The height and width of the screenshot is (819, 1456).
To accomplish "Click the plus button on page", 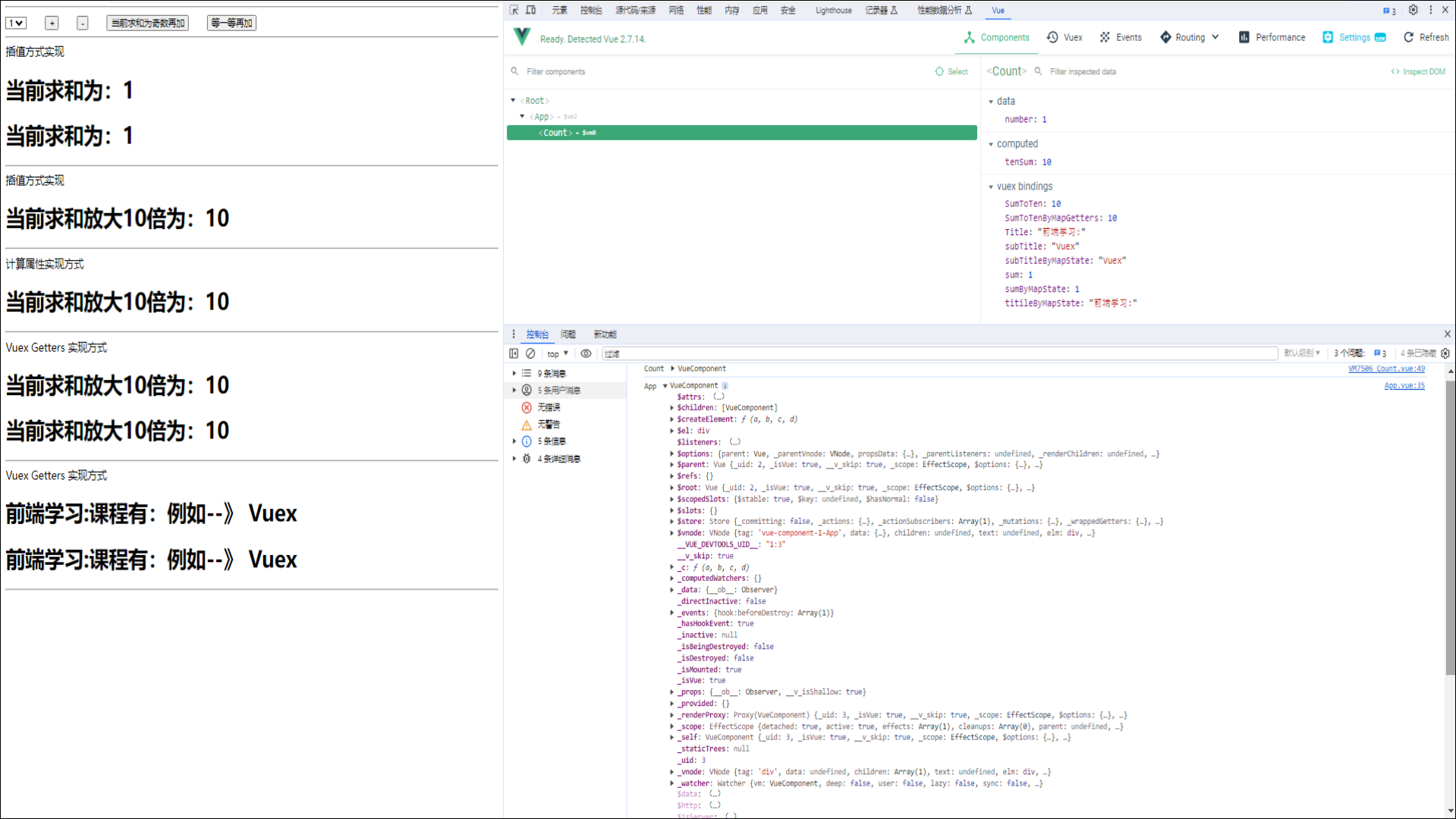I will [x=52, y=23].
